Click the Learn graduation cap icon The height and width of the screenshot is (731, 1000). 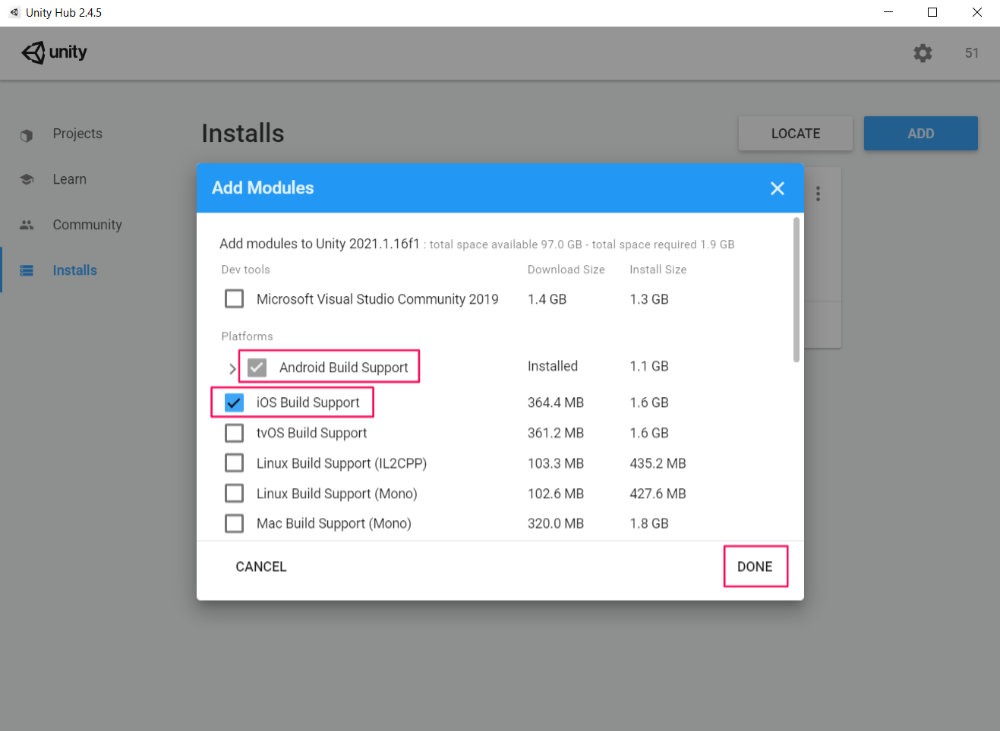[26, 179]
